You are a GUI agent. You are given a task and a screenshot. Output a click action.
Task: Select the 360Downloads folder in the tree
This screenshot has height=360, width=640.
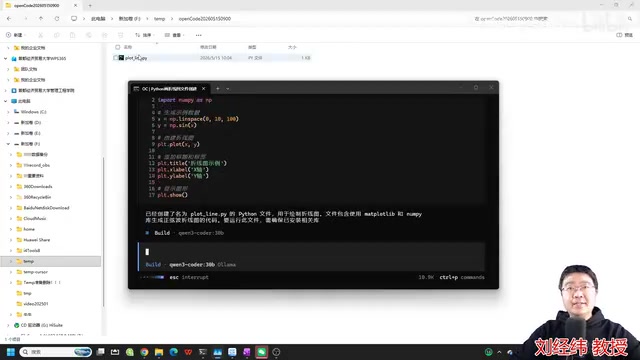pos(38,187)
